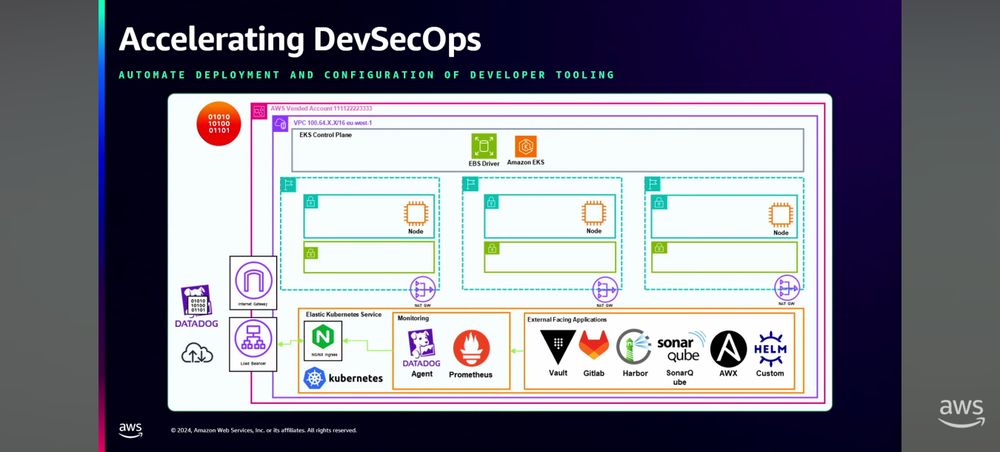Select the Internet Gateway arch icon
The height and width of the screenshot is (452, 1000).
(253, 281)
